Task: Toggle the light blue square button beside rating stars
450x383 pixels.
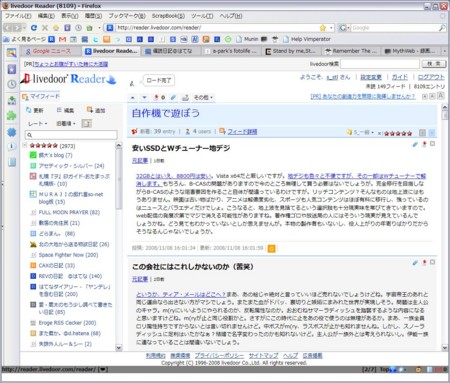Action: pyautogui.click(x=432, y=133)
